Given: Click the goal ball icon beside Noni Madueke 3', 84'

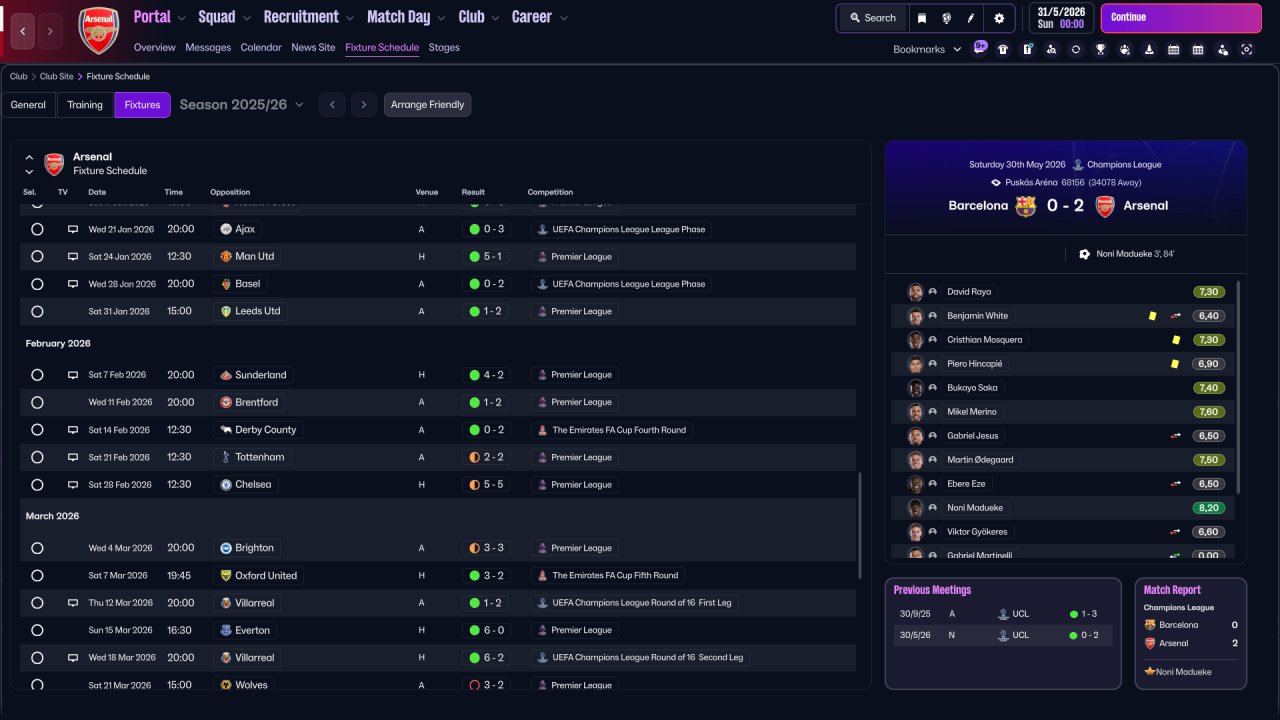Looking at the screenshot, I should tap(1084, 254).
